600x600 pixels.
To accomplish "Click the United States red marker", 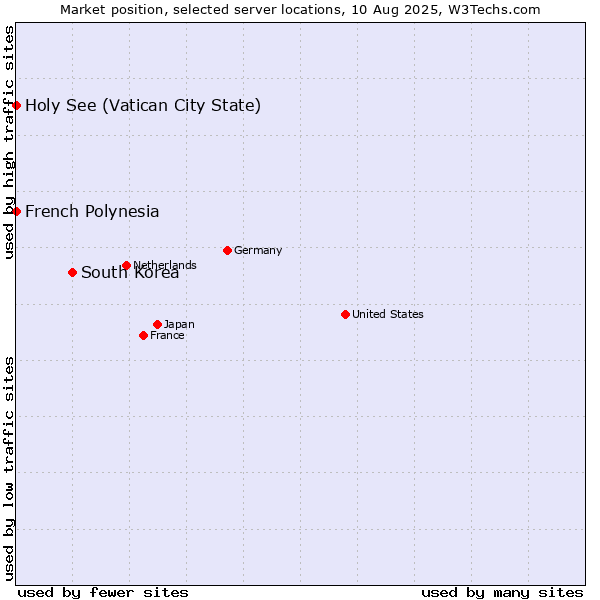I will [x=345, y=315].
